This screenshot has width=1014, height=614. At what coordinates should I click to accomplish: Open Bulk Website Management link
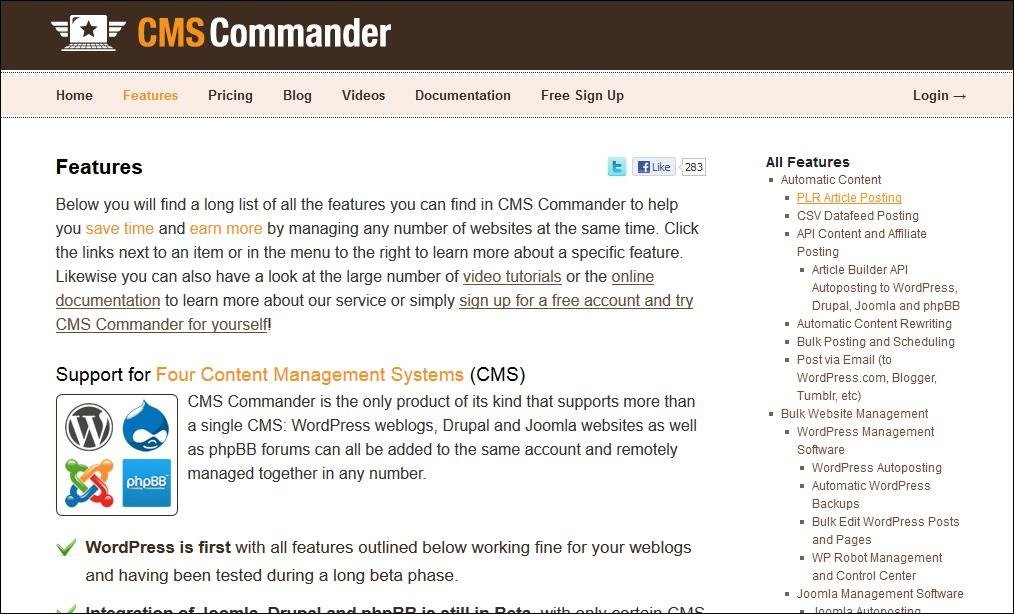[x=854, y=413]
